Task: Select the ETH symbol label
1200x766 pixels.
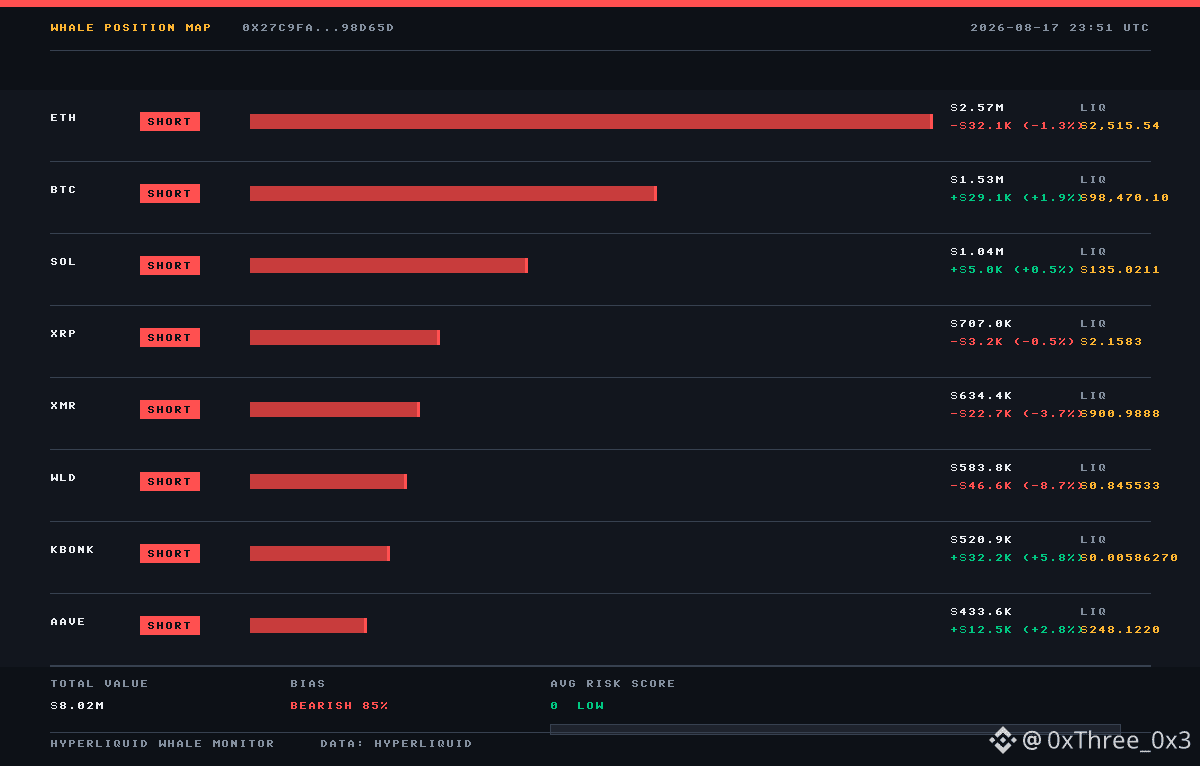Action: [64, 118]
